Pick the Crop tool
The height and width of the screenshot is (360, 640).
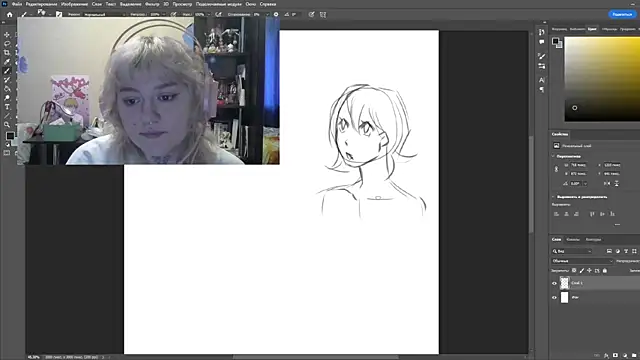pyautogui.click(x=7, y=53)
